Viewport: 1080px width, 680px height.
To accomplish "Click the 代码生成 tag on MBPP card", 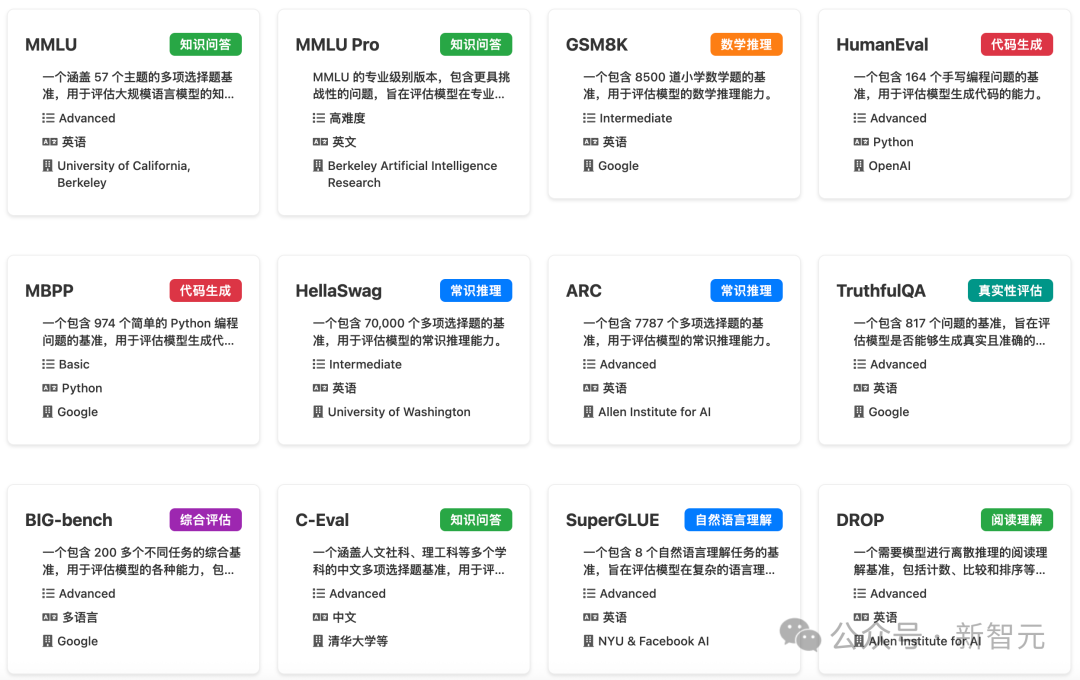I will tap(205, 291).
